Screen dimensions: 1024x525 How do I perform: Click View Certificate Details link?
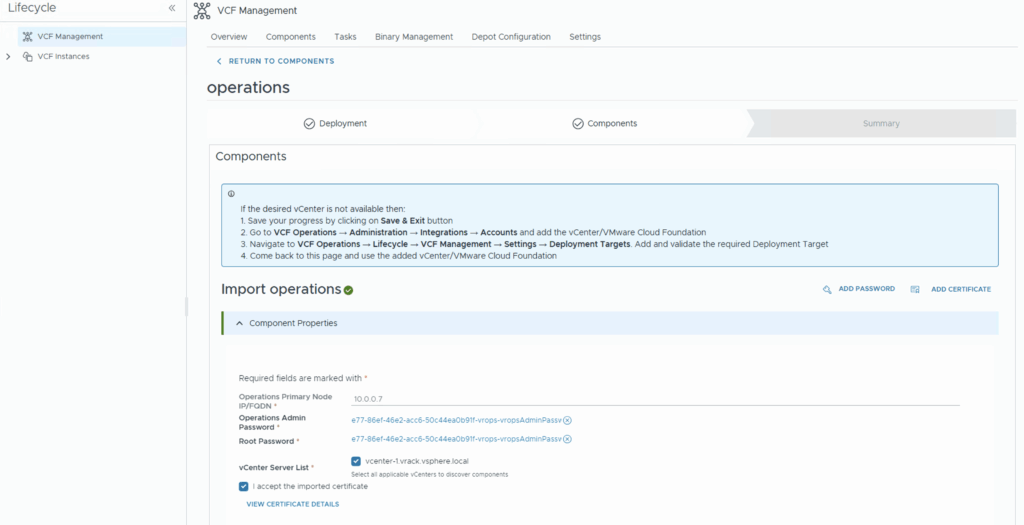[292, 504]
